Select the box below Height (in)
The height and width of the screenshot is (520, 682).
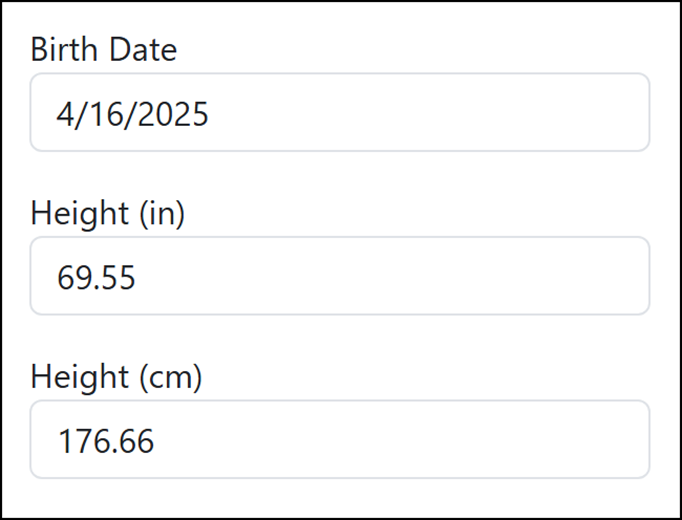(x=340, y=276)
